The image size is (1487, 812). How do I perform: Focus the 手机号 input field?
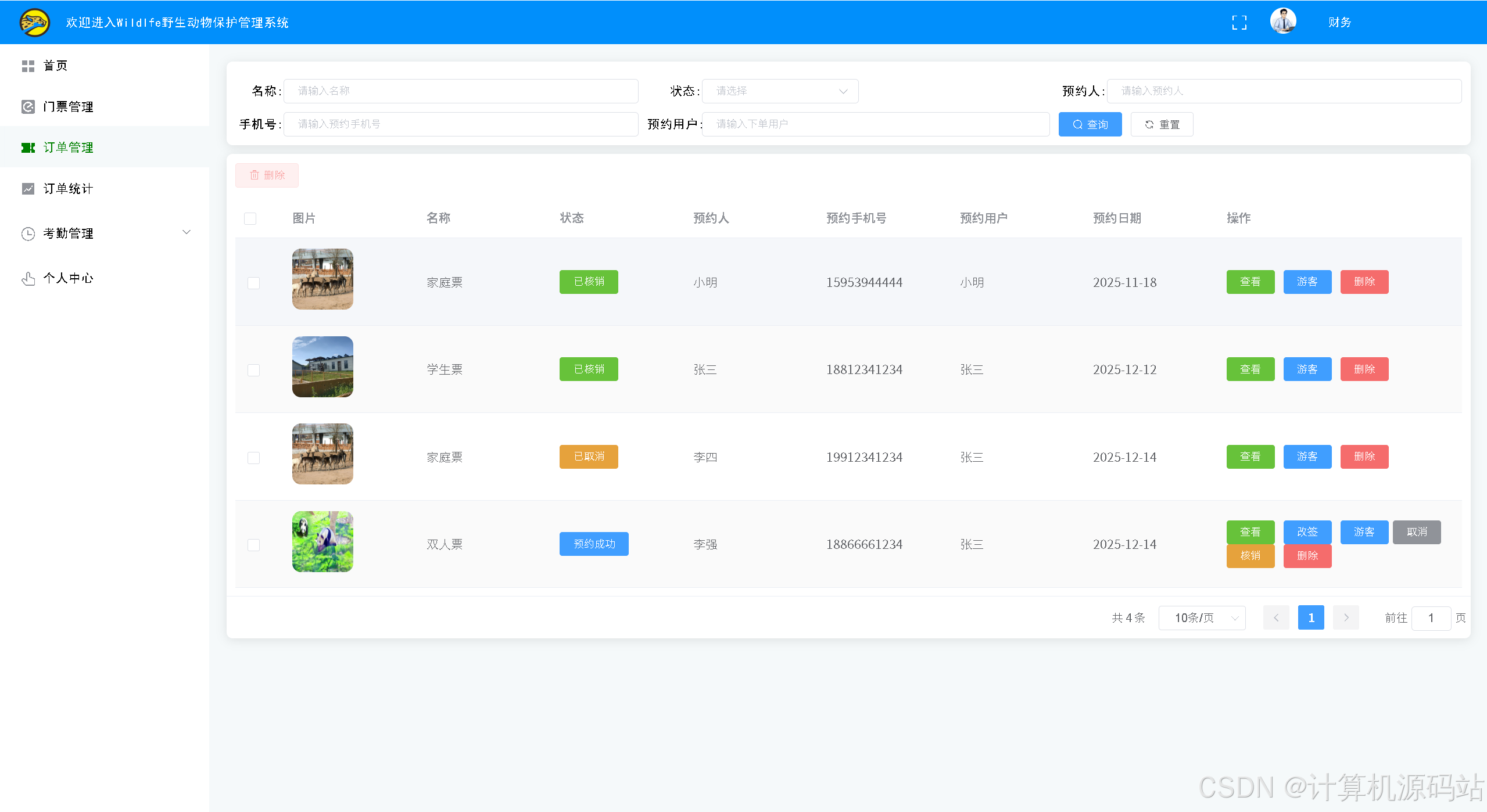coord(460,124)
